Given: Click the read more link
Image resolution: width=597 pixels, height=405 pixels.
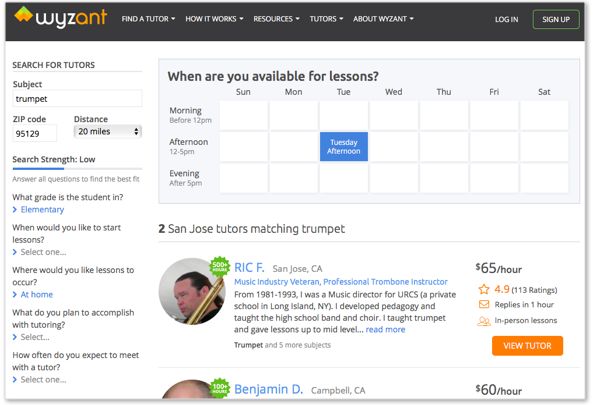Looking at the screenshot, I should click(x=385, y=329).
